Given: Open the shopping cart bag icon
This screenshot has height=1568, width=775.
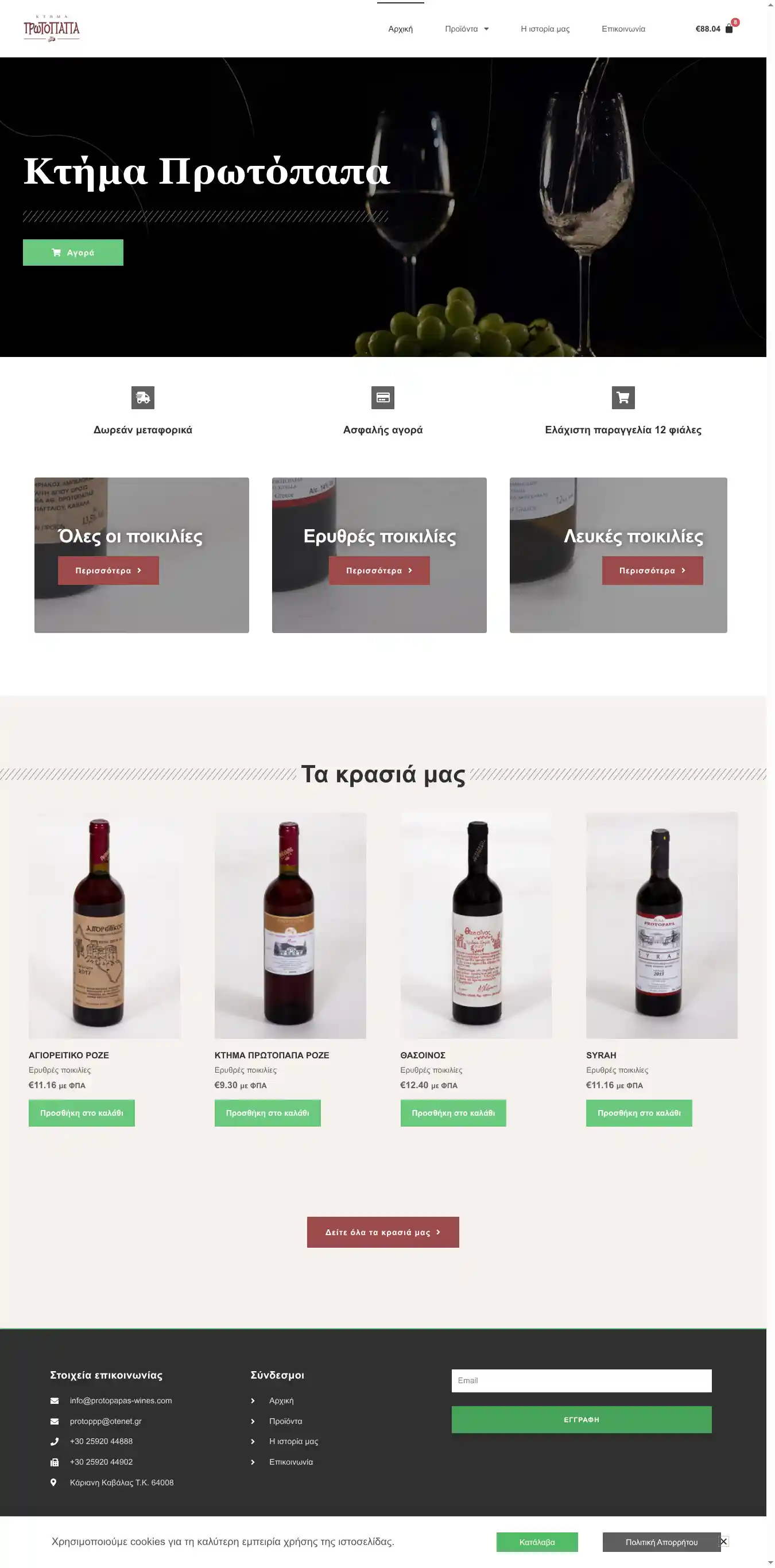Looking at the screenshot, I should click(x=728, y=29).
